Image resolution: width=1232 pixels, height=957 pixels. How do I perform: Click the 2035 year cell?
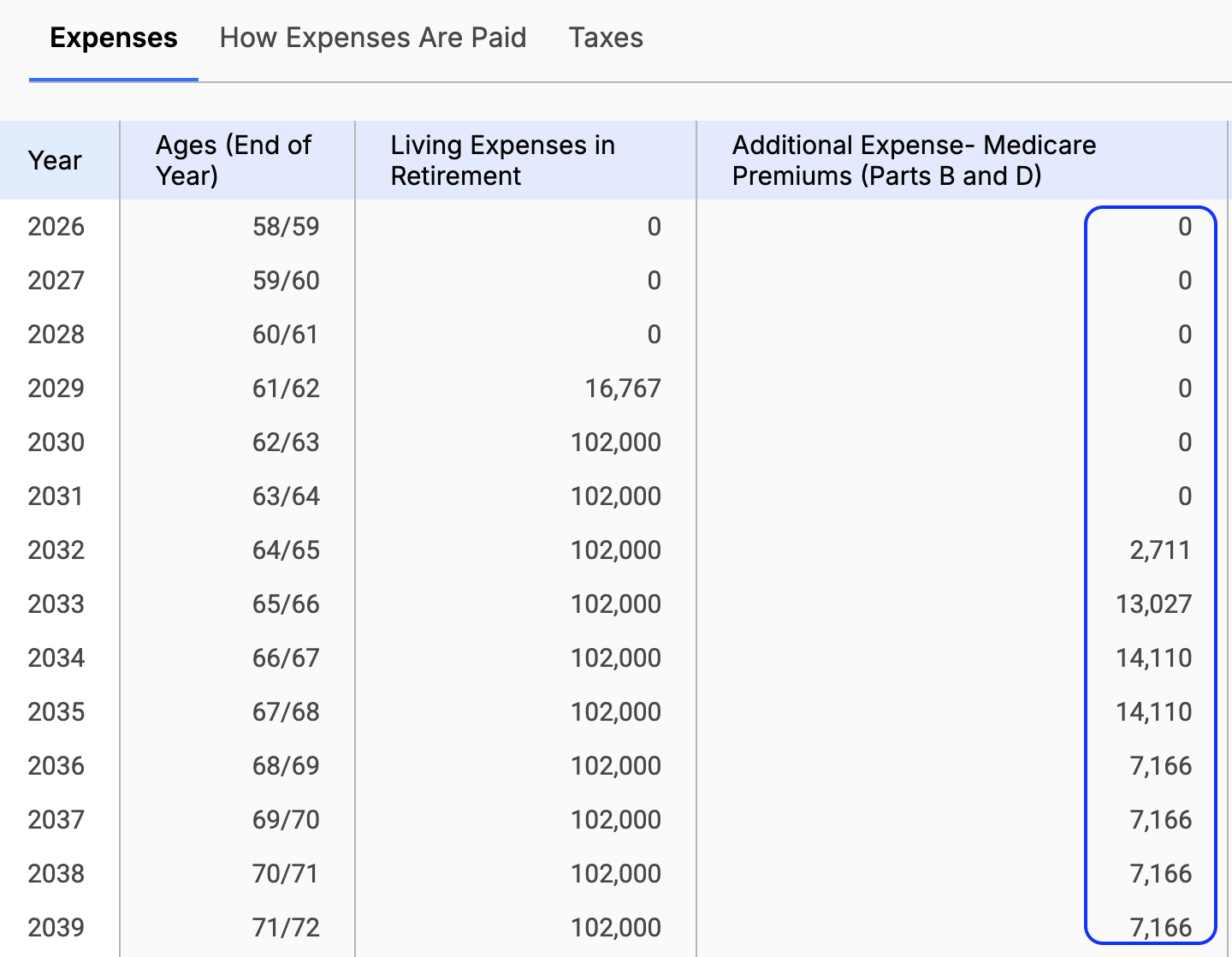(x=56, y=712)
